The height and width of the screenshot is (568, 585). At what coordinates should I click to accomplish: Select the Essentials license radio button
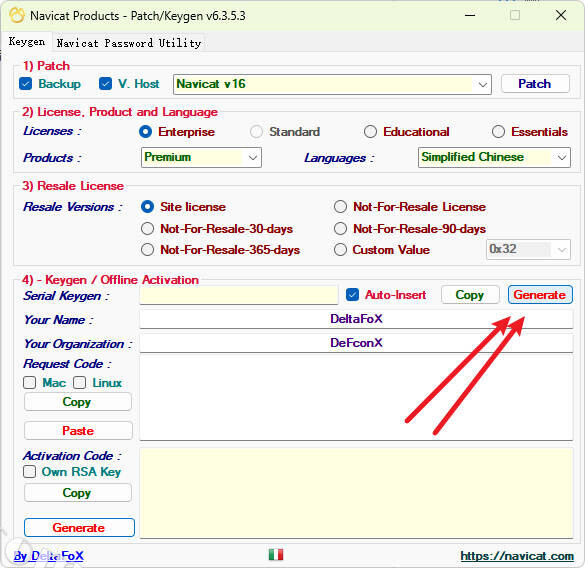498,132
